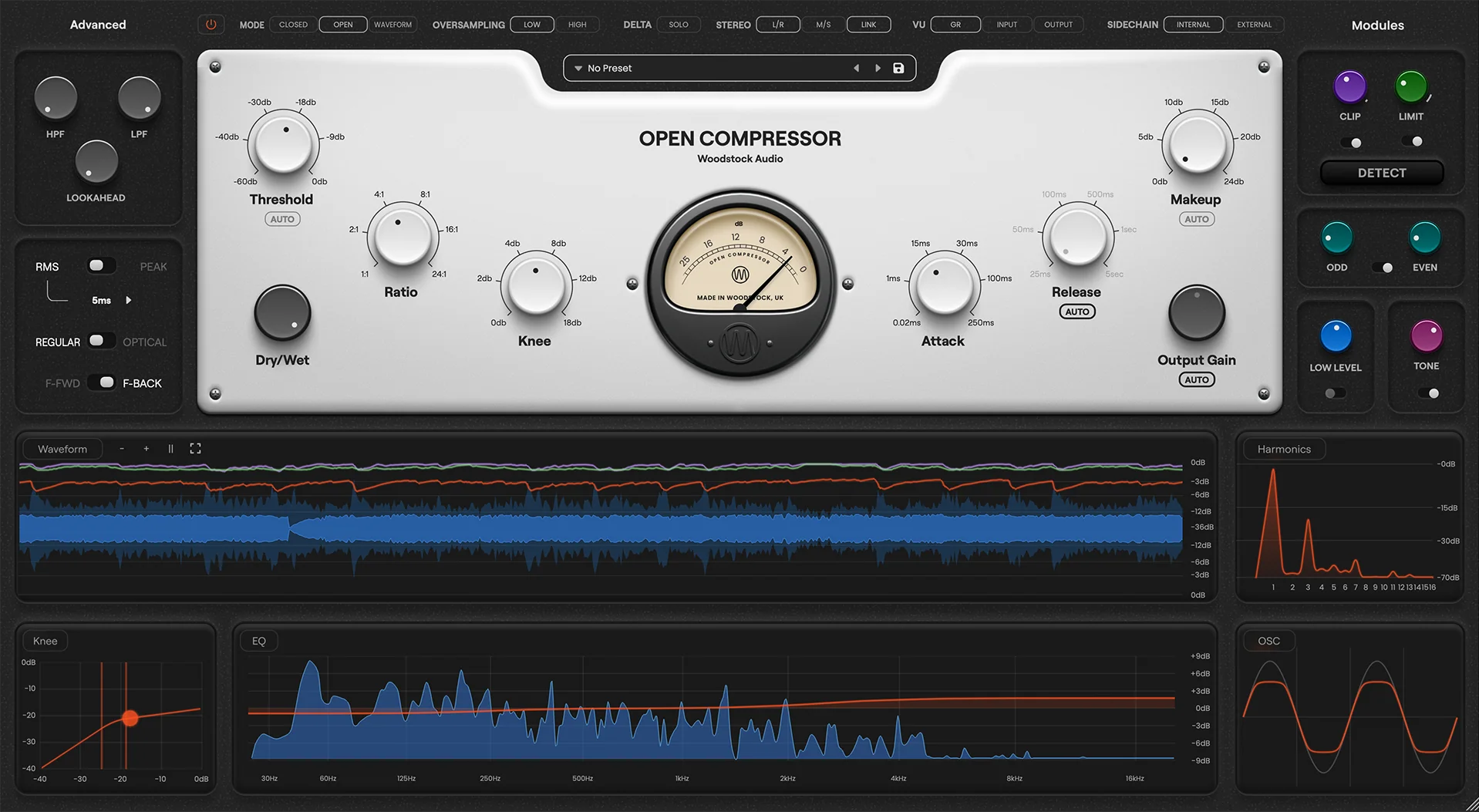Enable AUTO mode for Threshold
The height and width of the screenshot is (812, 1479).
(282, 218)
